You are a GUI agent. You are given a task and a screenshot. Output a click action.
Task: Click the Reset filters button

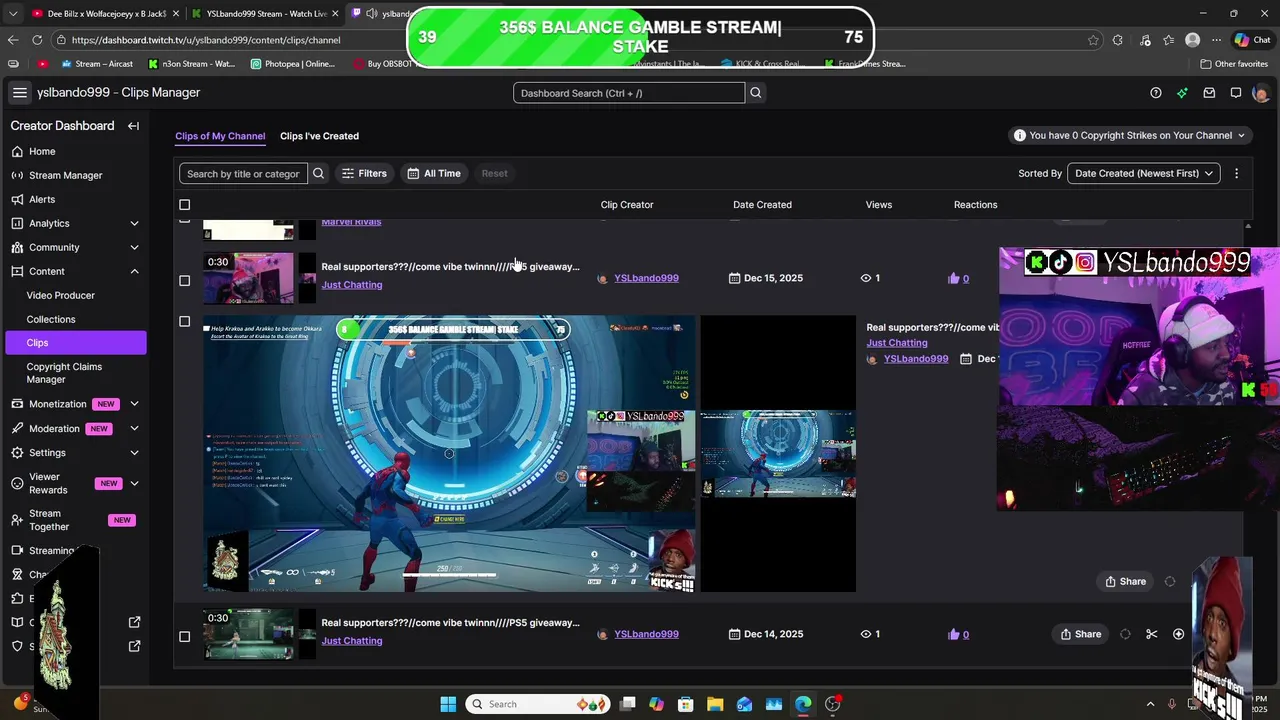click(x=494, y=173)
